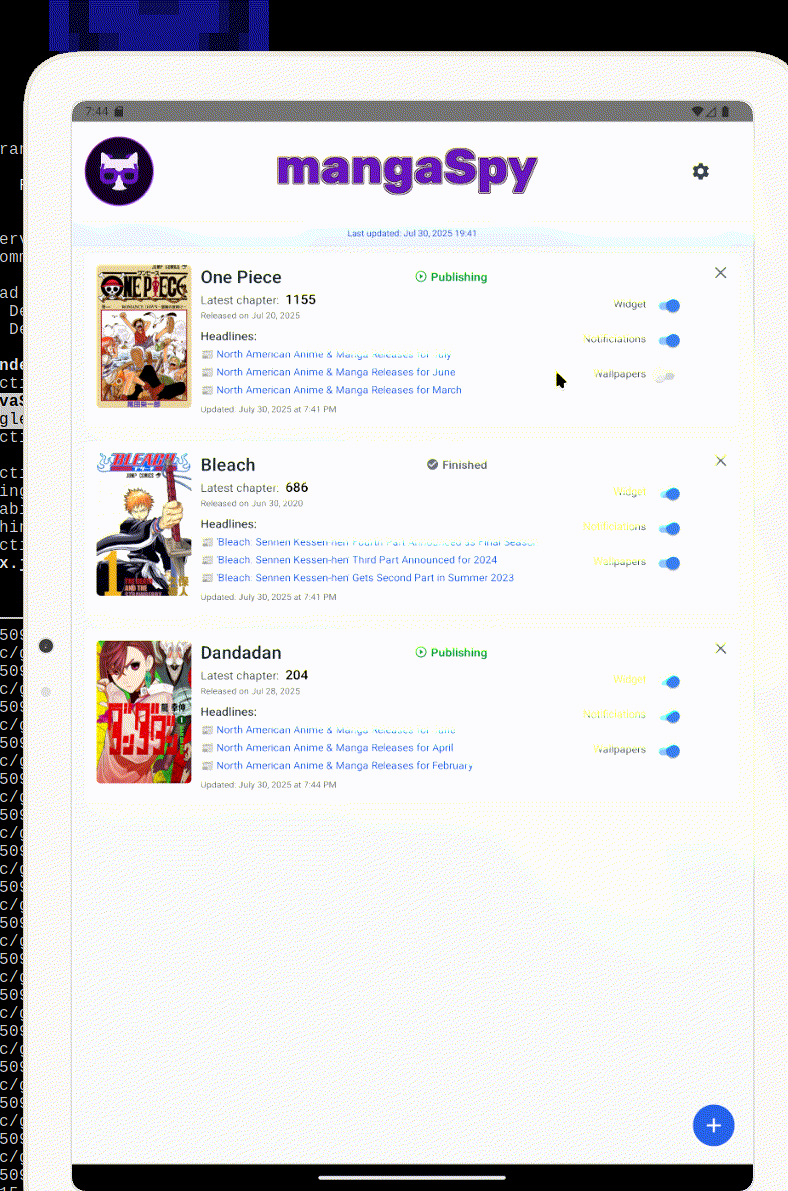The height and width of the screenshot is (1191, 788).
Task: Click the Publishing status icon on One Piece
Action: point(421,277)
